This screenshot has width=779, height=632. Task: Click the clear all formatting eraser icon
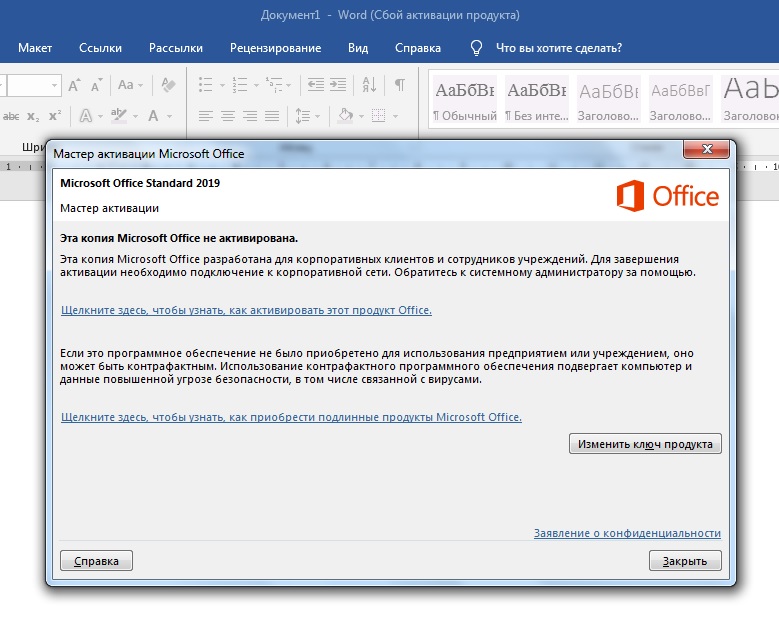(168, 85)
